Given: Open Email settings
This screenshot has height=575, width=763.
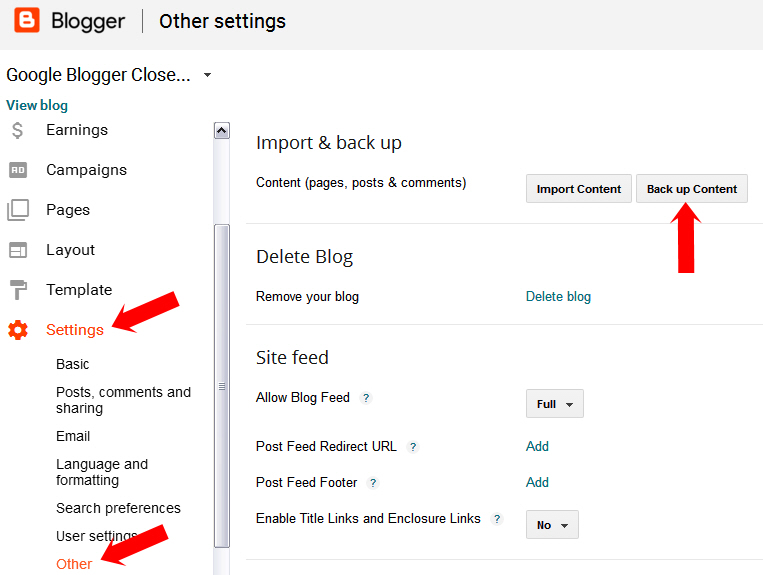Looking at the screenshot, I should [73, 436].
